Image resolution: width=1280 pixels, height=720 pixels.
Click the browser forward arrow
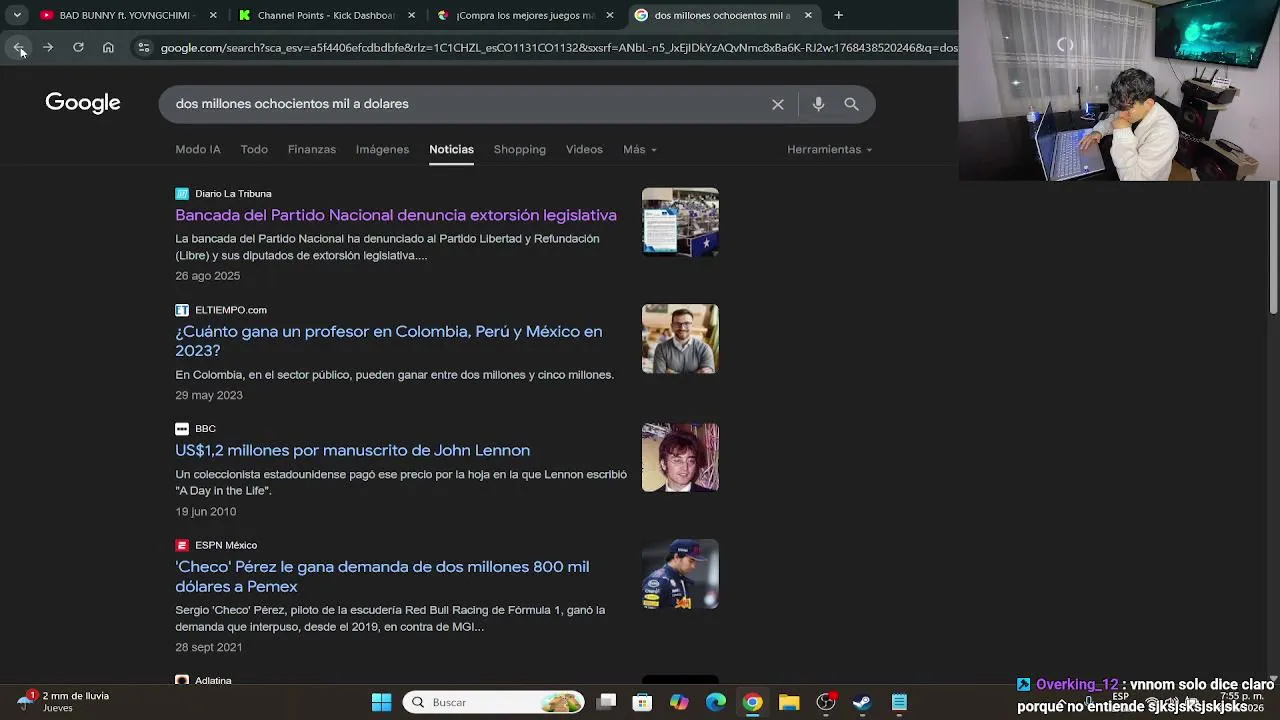[48, 47]
